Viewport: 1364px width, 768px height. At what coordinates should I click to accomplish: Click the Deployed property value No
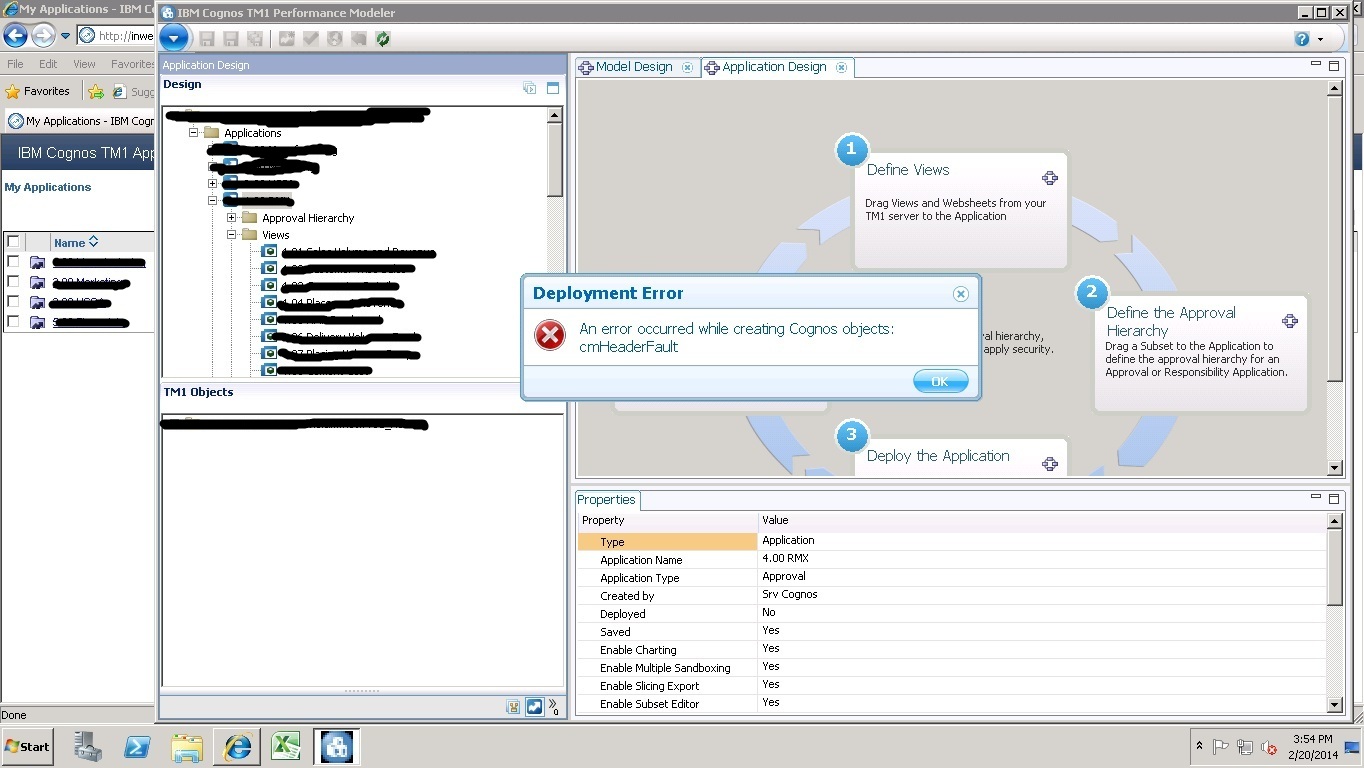769,613
